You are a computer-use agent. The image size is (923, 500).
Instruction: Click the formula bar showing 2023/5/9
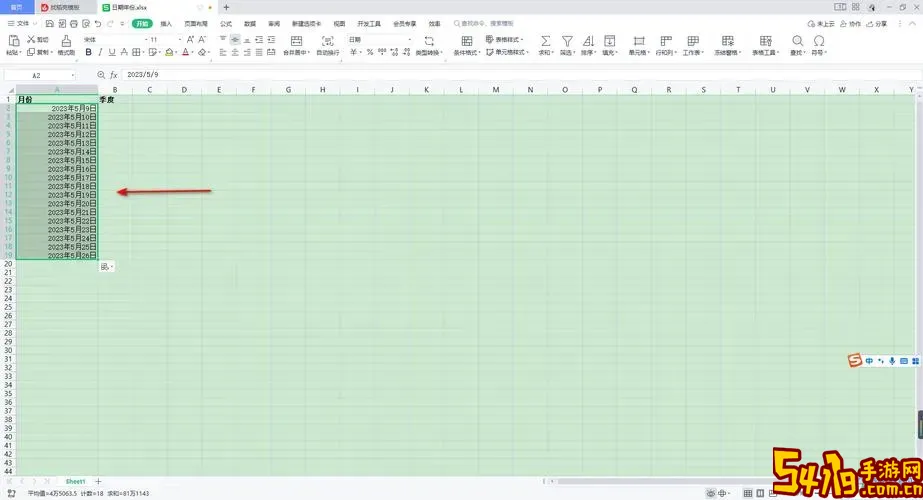pos(521,75)
